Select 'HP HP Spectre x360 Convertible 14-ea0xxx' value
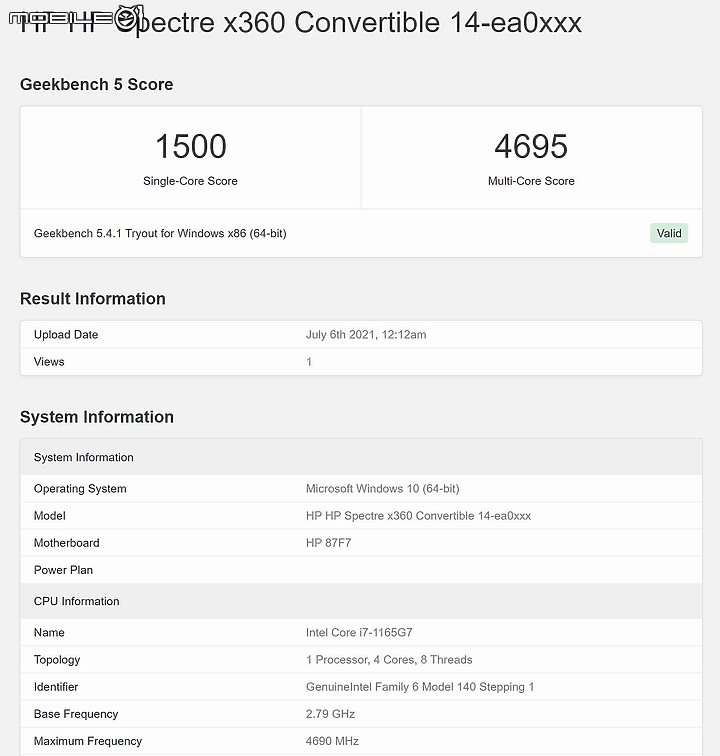Image resolution: width=720 pixels, height=756 pixels. pyautogui.click(x=418, y=516)
